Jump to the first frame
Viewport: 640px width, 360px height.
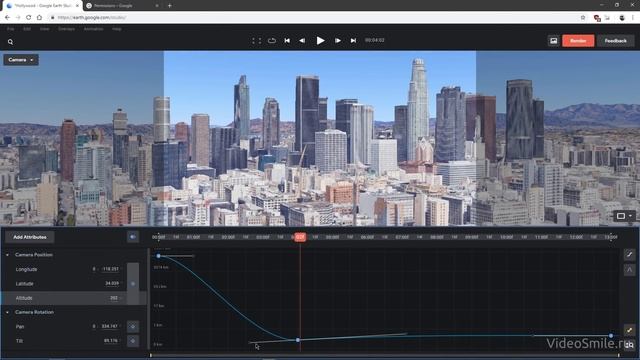point(287,41)
